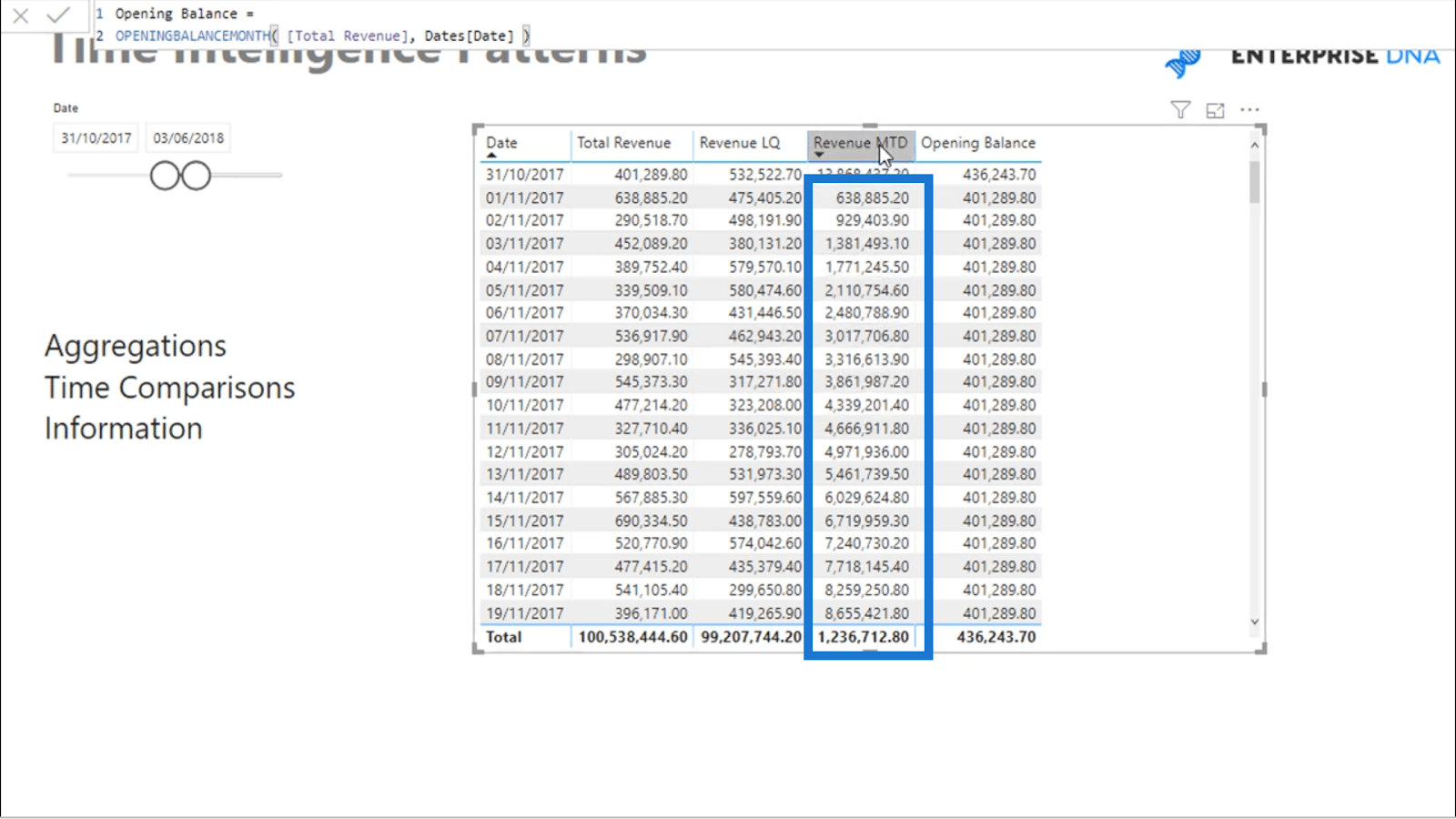The height and width of the screenshot is (819, 1456).
Task: Select total Revenue MTD 1,236,712.80
Action: 864,637
